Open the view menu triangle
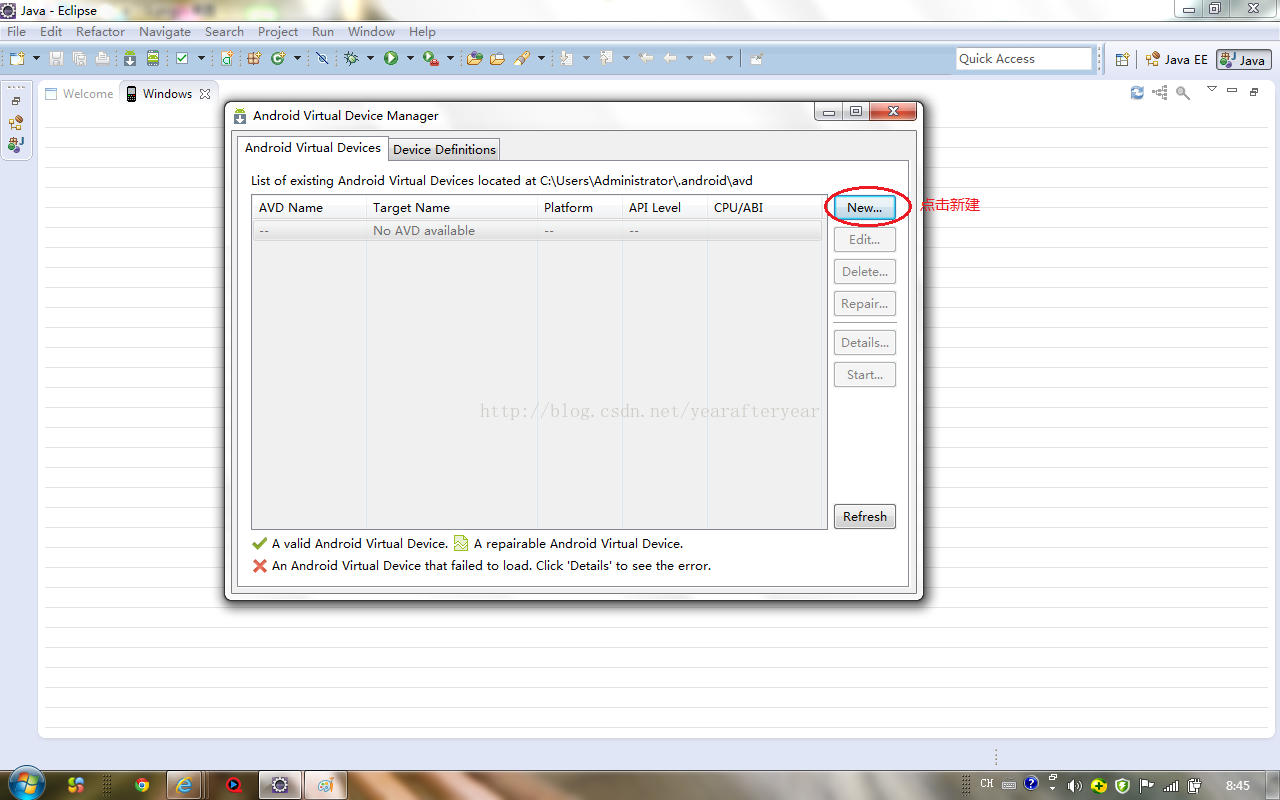1280x800 pixels. (1212, 90)
